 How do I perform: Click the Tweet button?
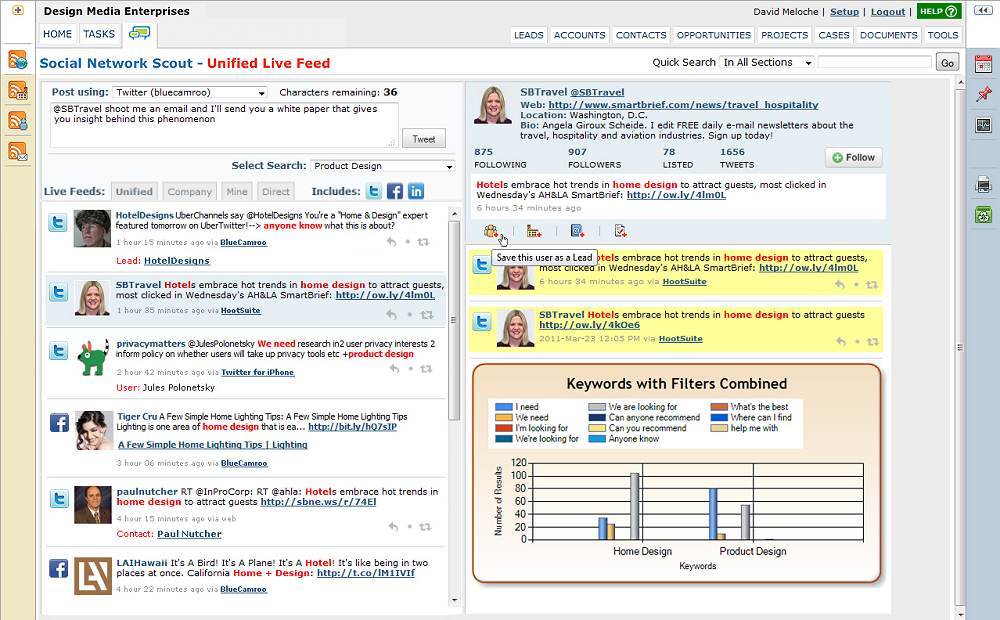pyautogui.click(x=423, y=139)
